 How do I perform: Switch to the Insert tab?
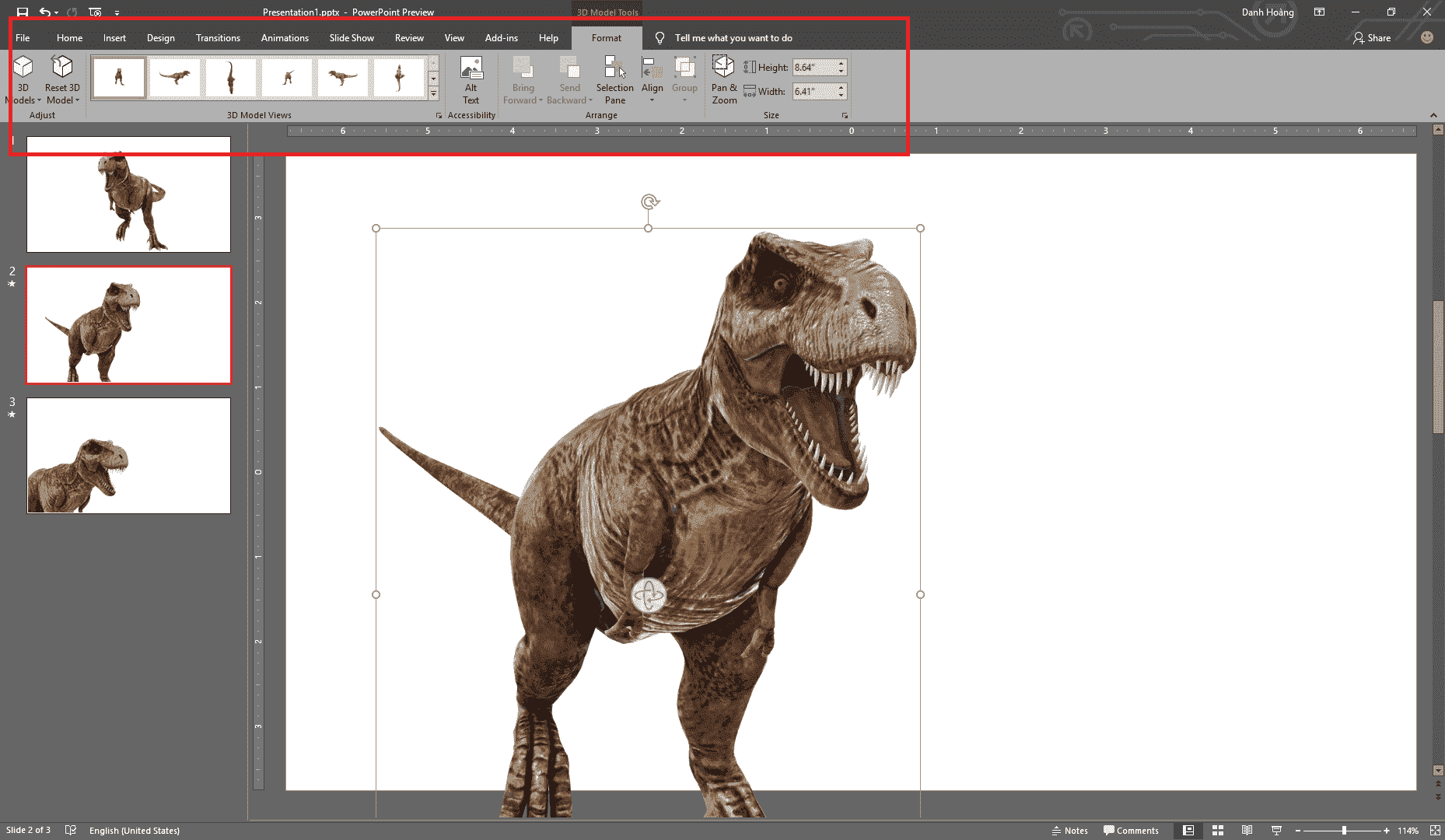[114, 38]
